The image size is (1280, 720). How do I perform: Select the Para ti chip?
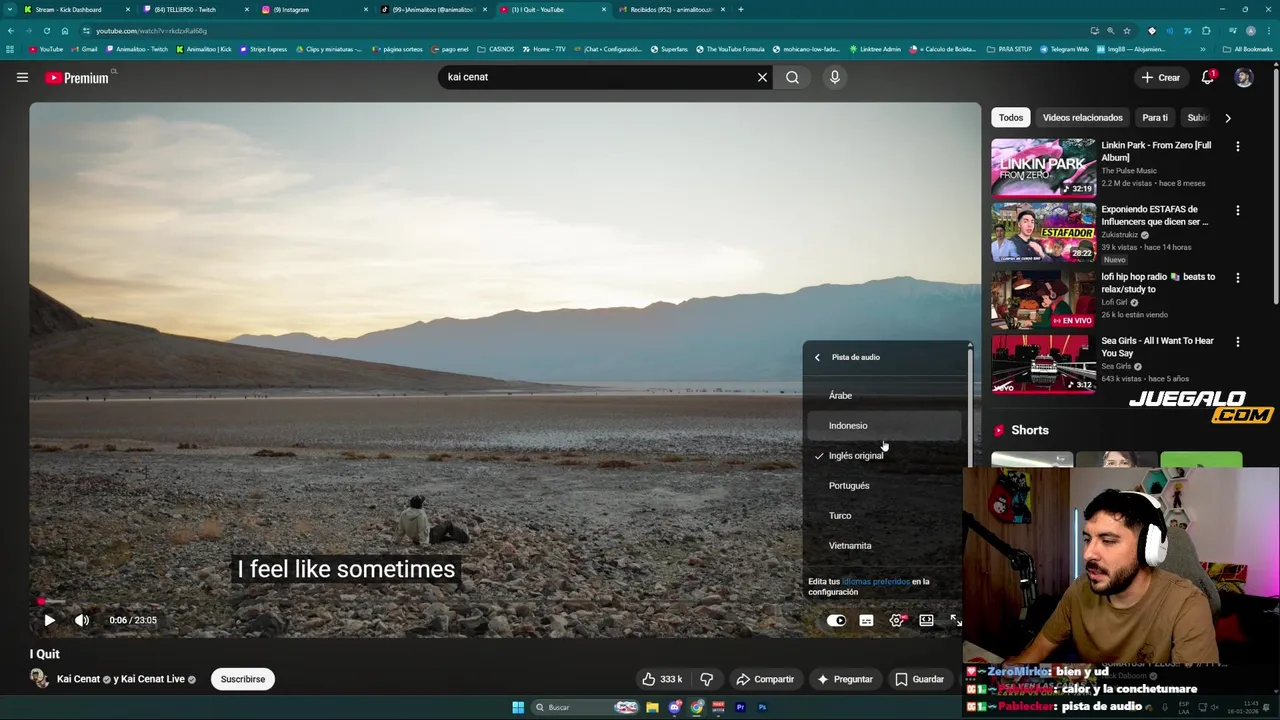pos(1155,117)
